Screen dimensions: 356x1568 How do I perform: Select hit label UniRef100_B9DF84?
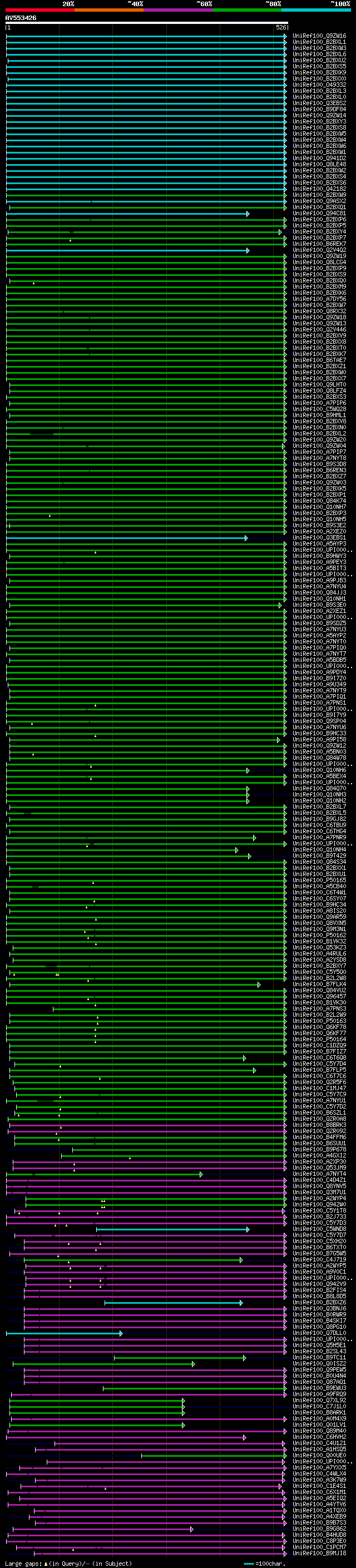[319, 110]
